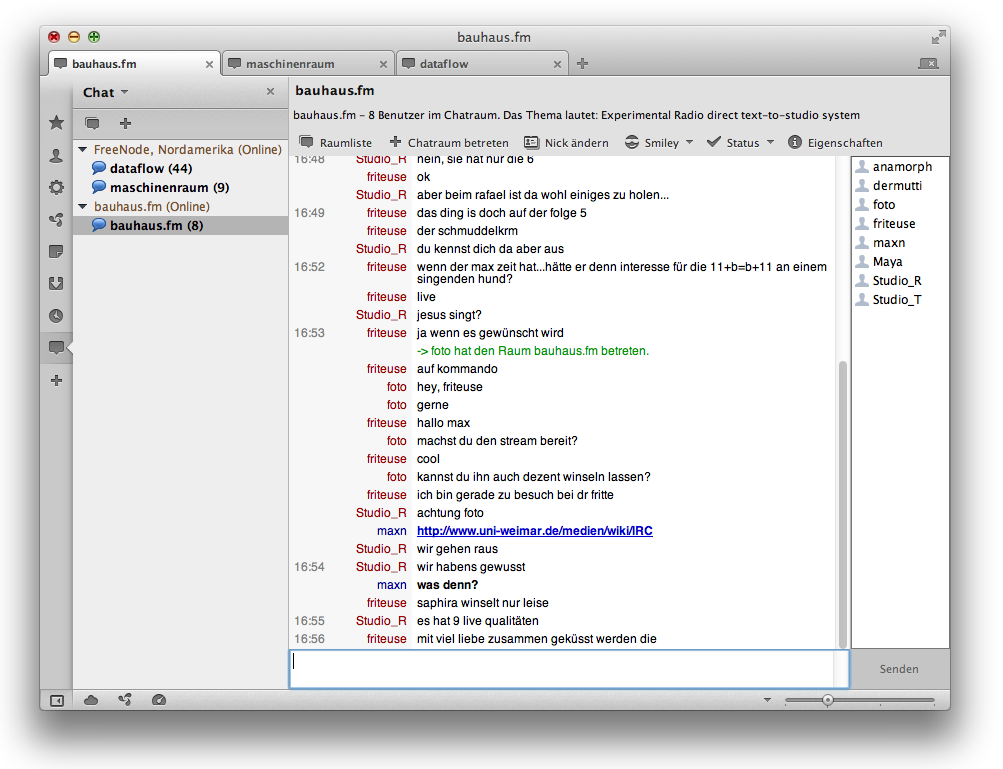
Task: Click Nick ändern to change nickname
Action: coord(566,143)
